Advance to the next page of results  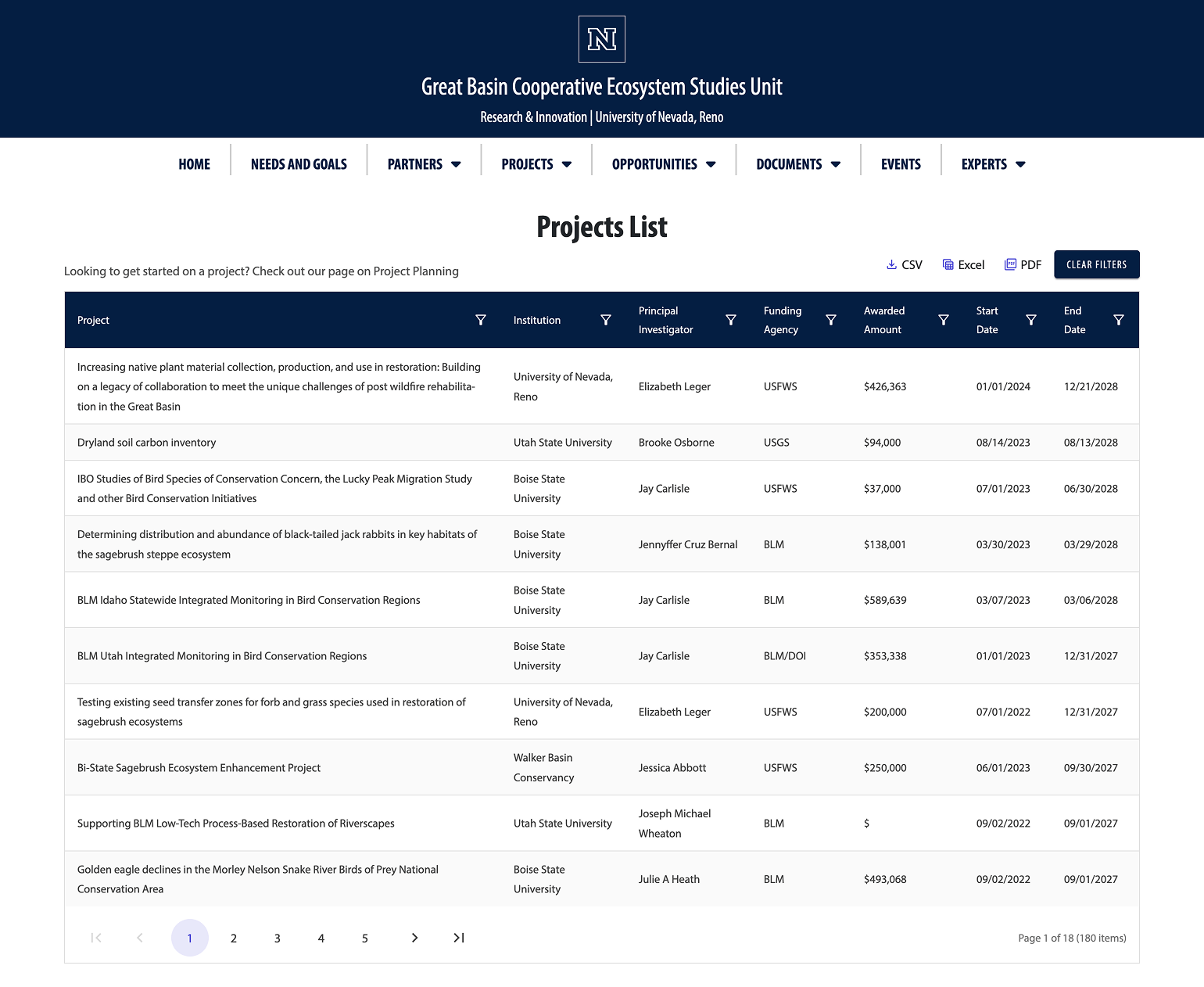(x=414, y=938)
